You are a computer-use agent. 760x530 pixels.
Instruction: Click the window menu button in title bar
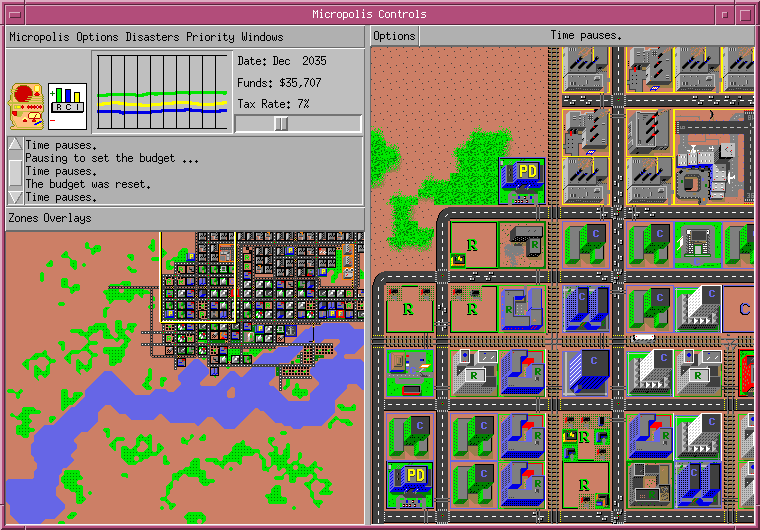pyautogui.click(x=15, y=14)
